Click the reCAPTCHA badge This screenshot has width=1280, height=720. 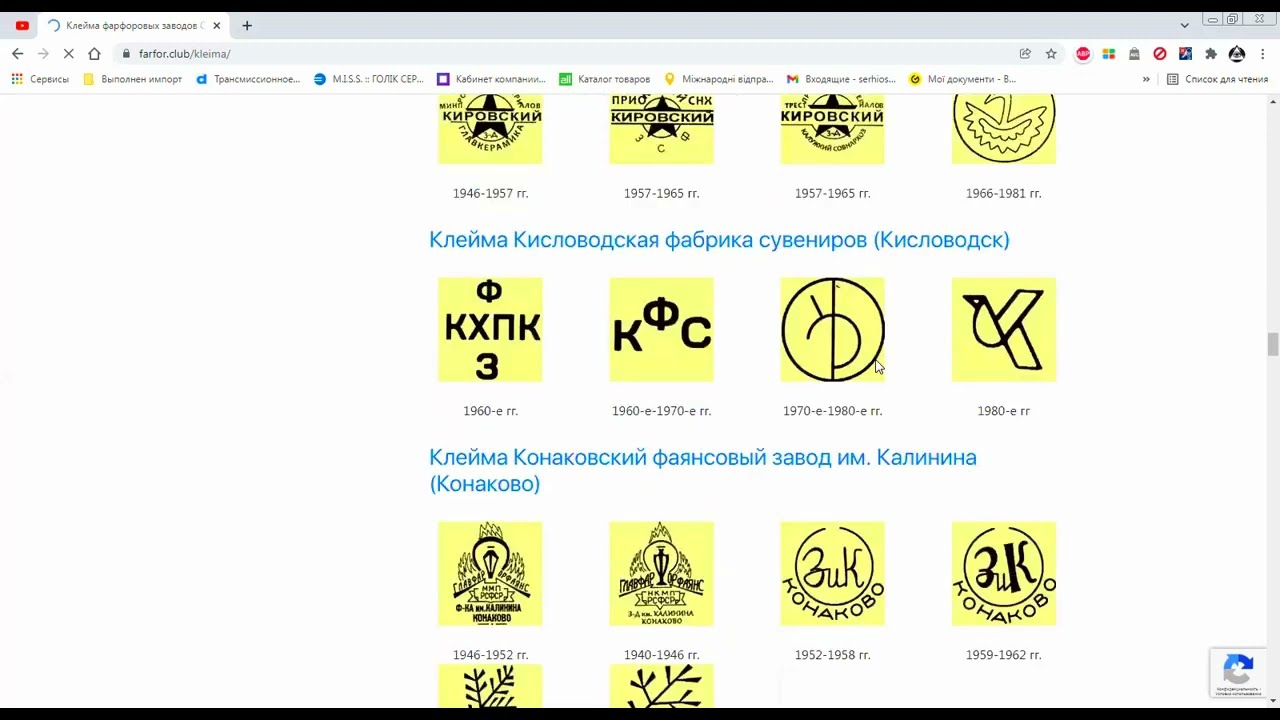[1239, 672]
